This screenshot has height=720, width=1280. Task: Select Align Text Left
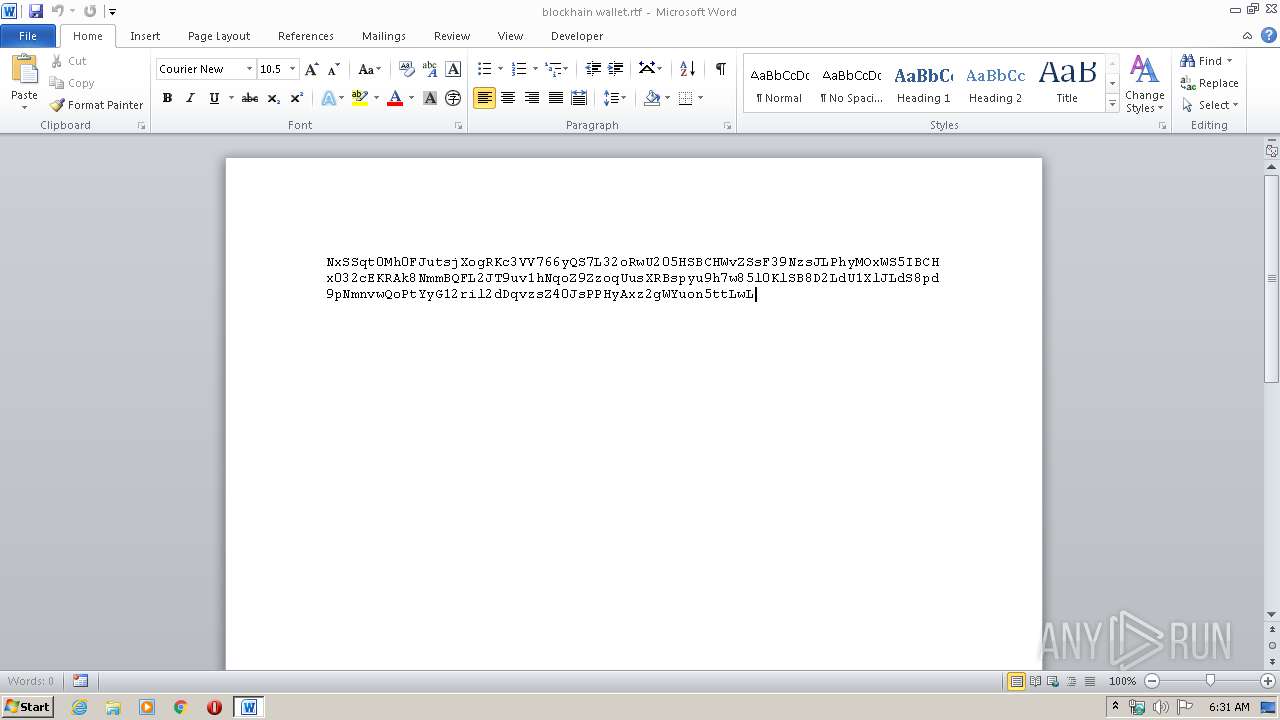click(x=485, y=98)
